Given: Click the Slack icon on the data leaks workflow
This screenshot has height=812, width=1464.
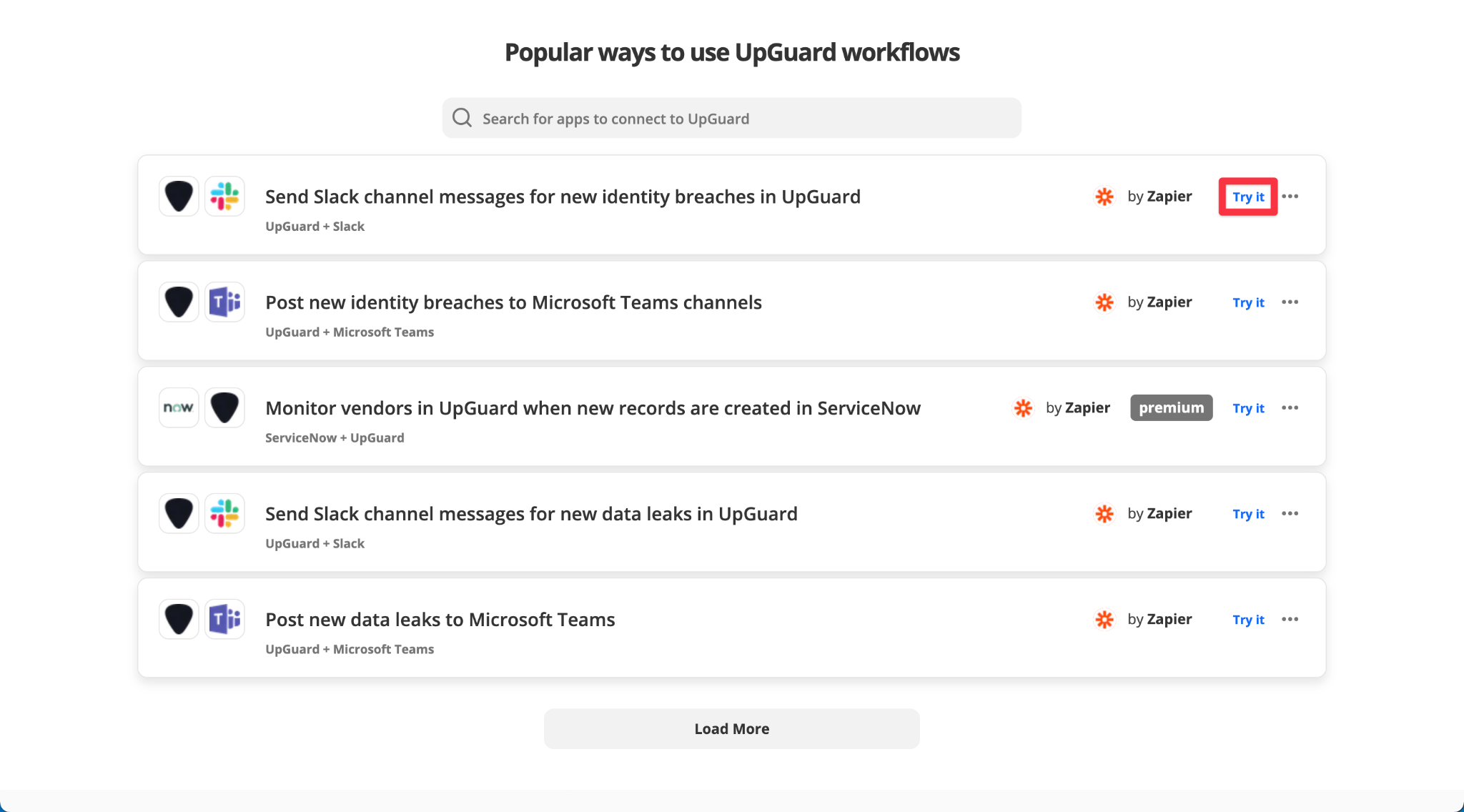Looking at the screenshot, I should click(x=224, y=513).
